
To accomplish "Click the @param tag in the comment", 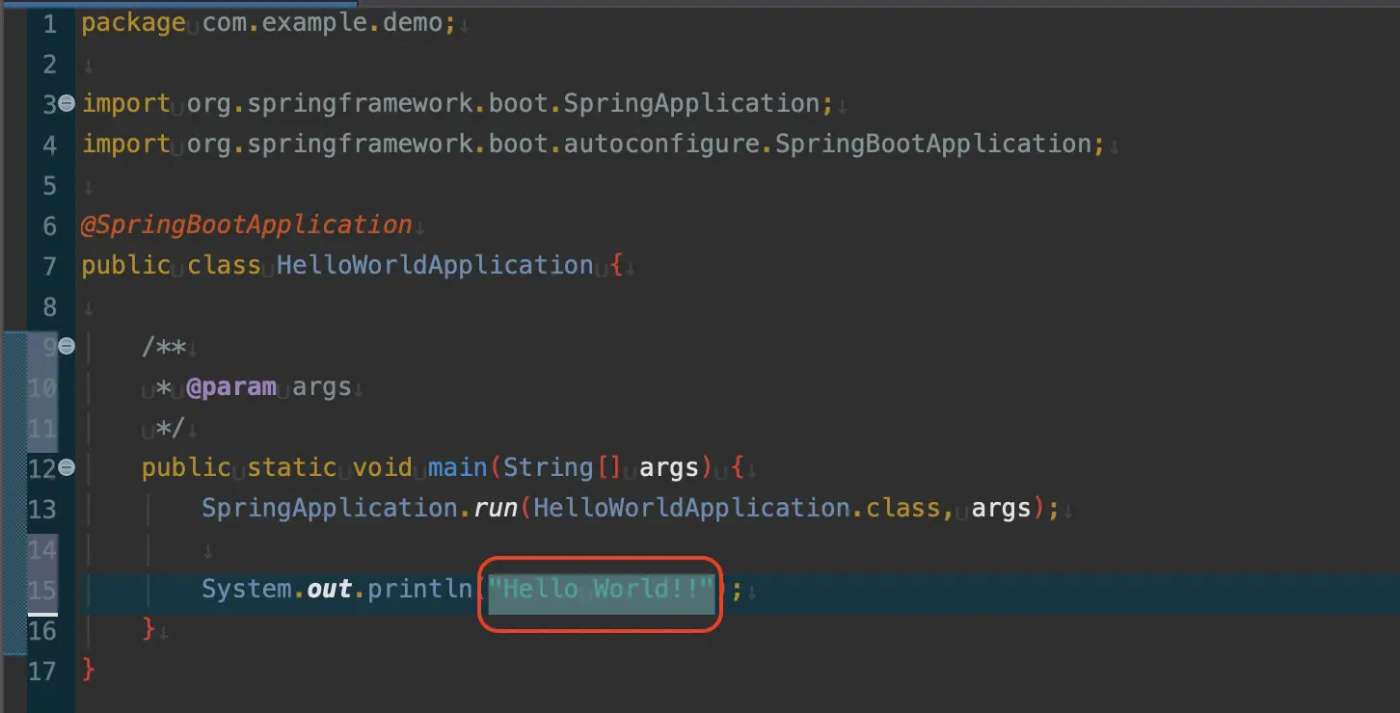I will pos(231,387).
